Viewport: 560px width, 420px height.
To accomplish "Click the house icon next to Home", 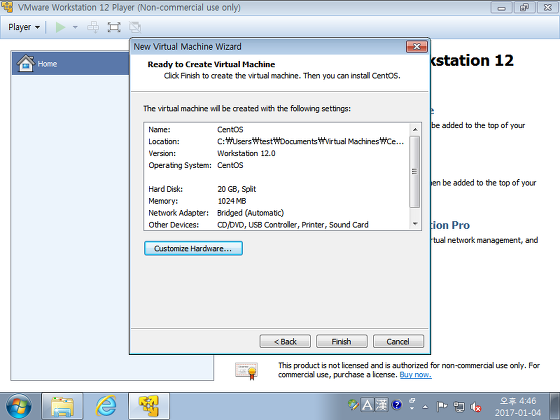I will coord(26,63).
